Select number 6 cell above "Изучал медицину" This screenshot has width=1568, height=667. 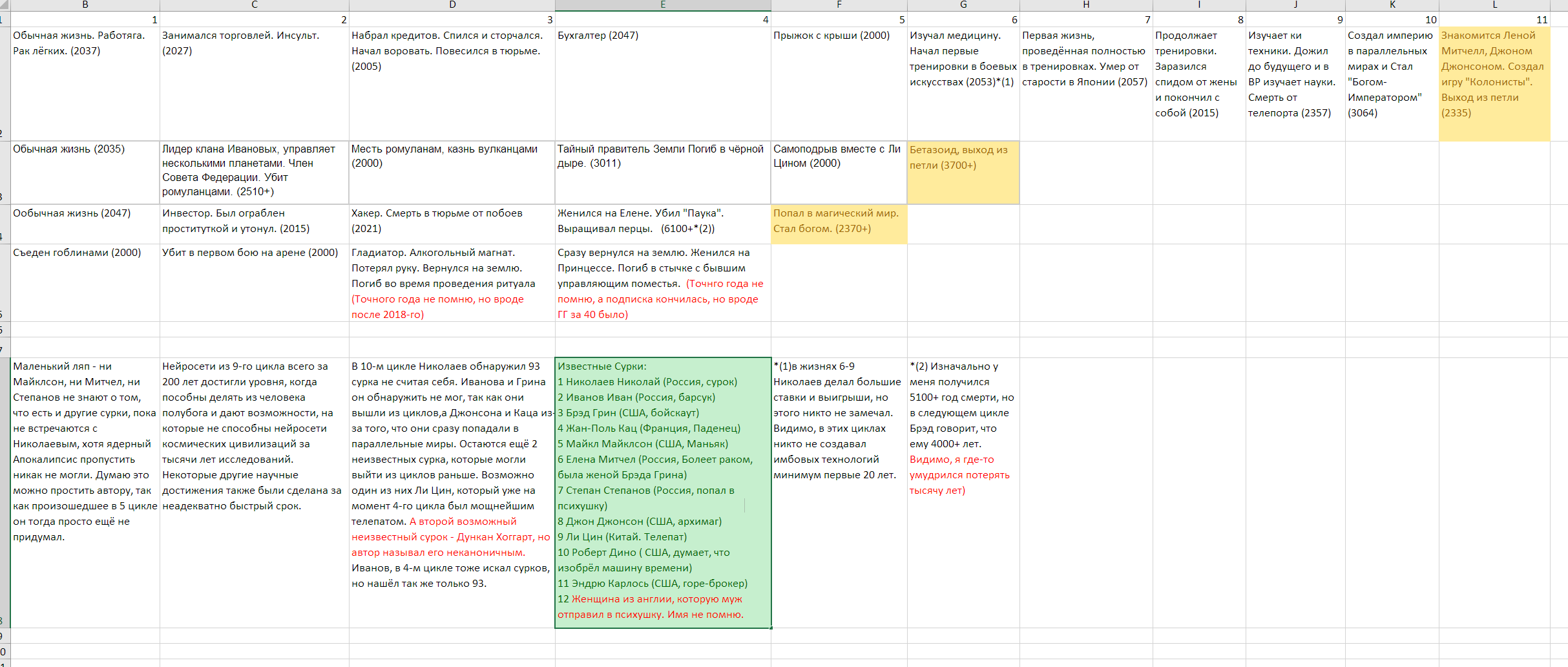point(963,19)
